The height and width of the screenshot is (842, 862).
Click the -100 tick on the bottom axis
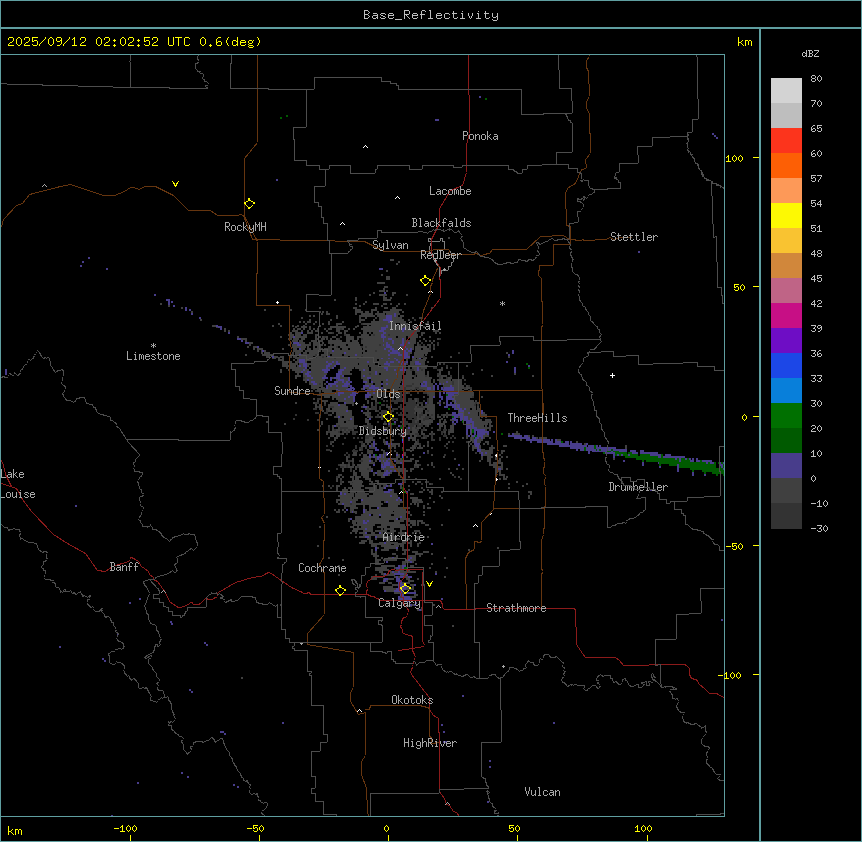[125, 829]
